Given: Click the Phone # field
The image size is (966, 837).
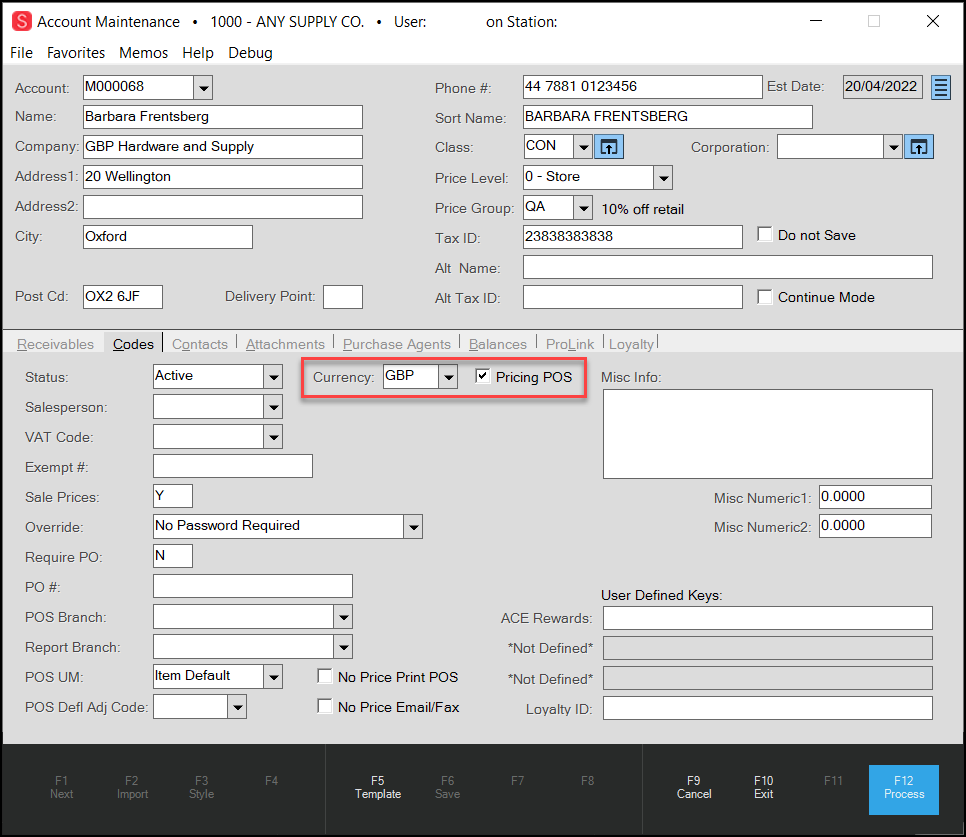Looking at the screenshot, I should (x=643, y=87).
